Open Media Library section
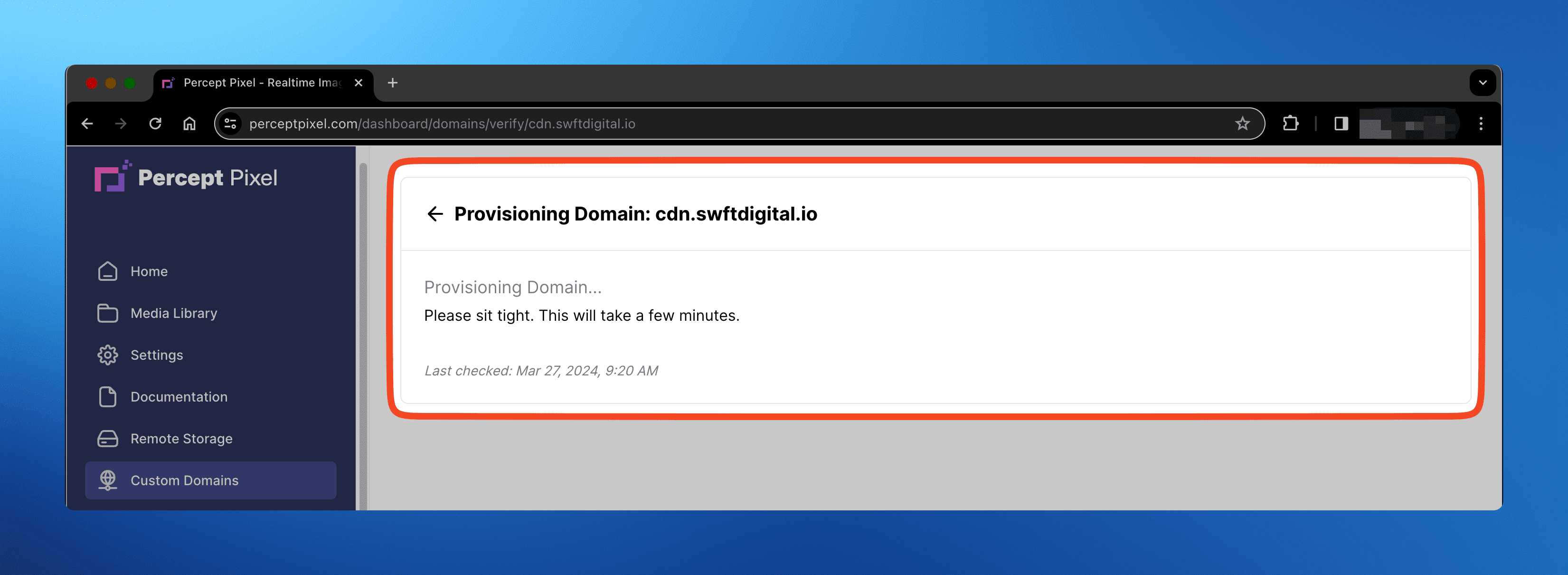The width and height of the screenshot is (1568, 575). [173, 312]
